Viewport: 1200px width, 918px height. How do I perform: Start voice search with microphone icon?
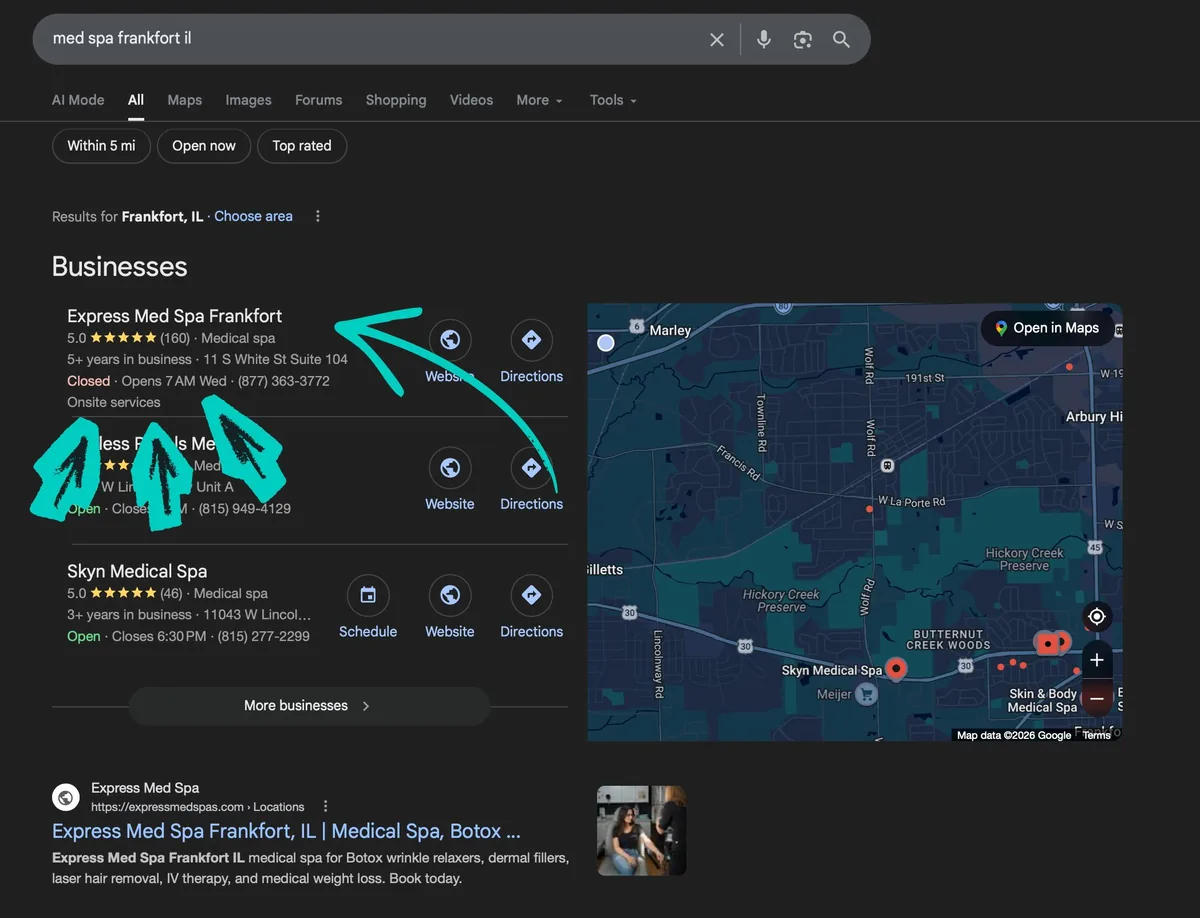click(x=763, y=39)
